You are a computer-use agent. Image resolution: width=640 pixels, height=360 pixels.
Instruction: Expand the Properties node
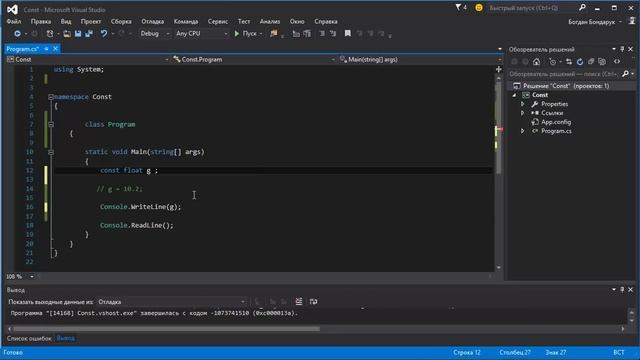(x=522, y=104)
